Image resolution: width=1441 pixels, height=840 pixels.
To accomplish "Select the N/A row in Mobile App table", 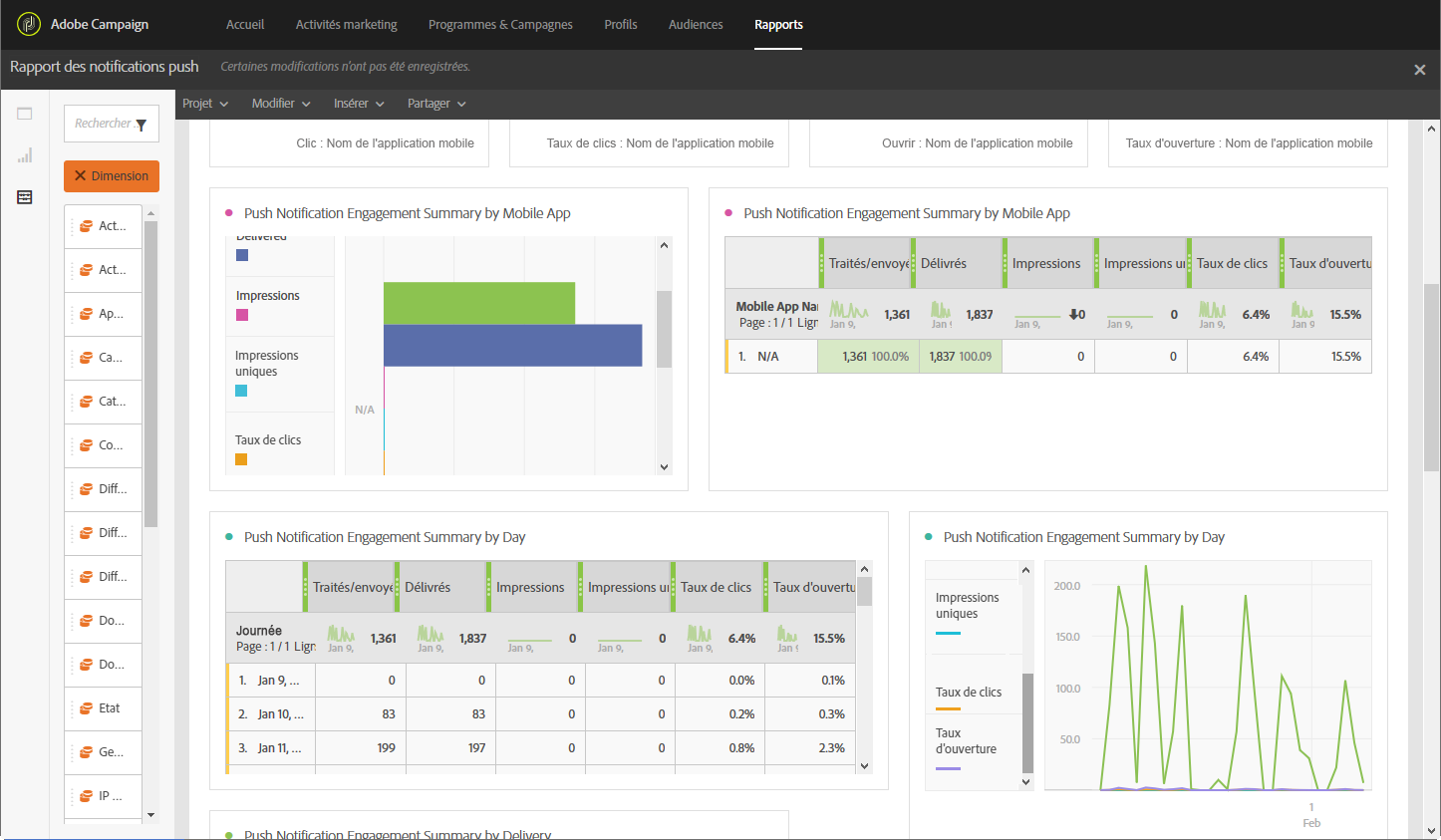I will (x=1048, y=357).
